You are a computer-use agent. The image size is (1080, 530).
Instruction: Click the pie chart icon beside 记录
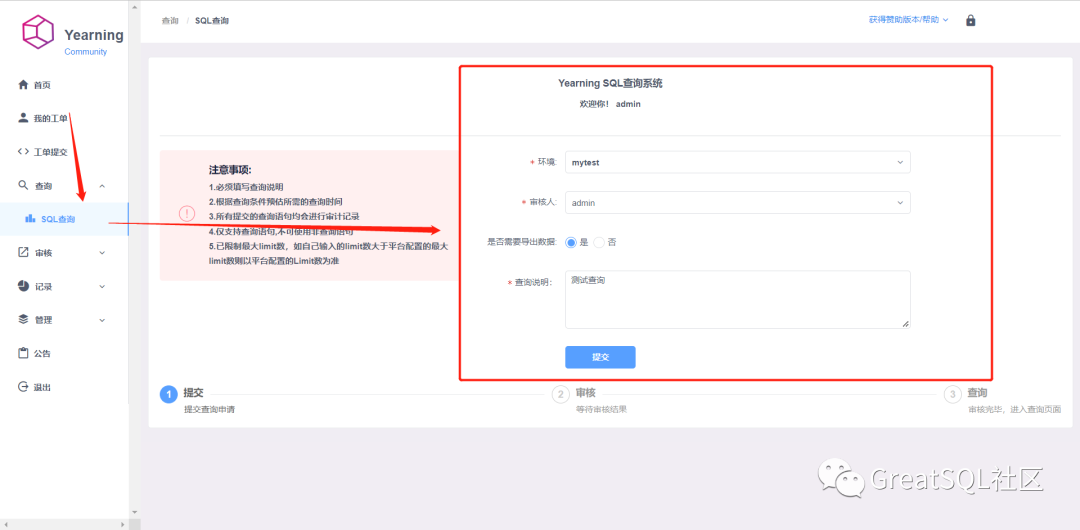pyautogui.click(x=23, y=286)
